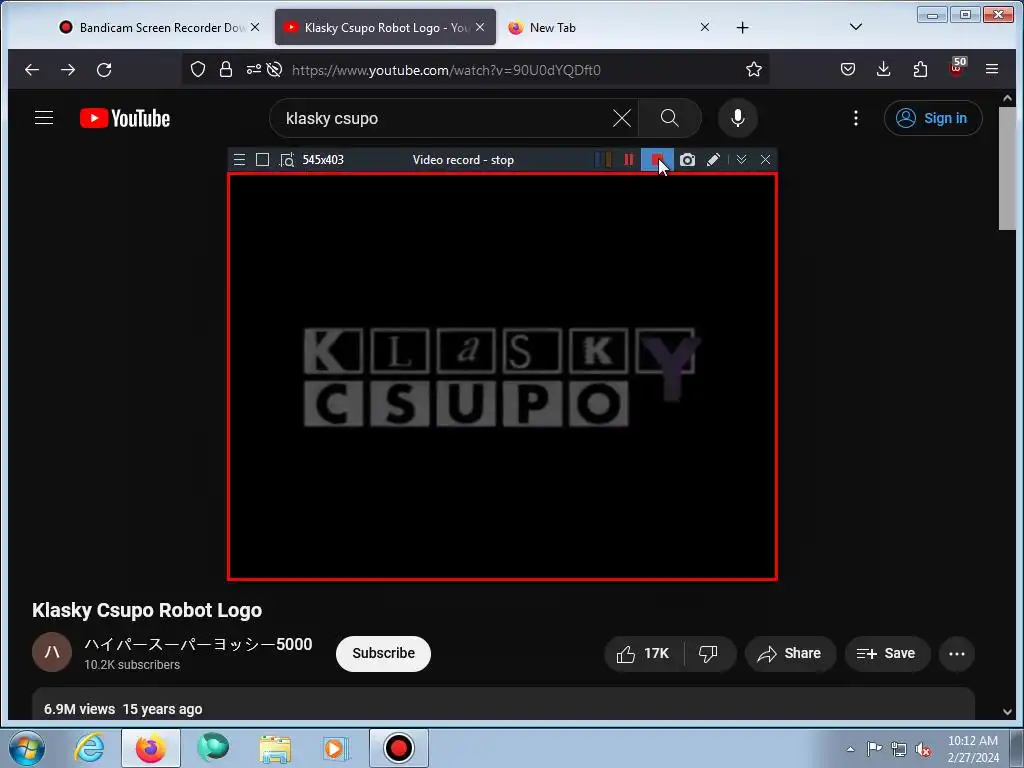The width and height of the screenshot is (1024, 768).
Task: Click the video player area
Action: coord(502,377)
